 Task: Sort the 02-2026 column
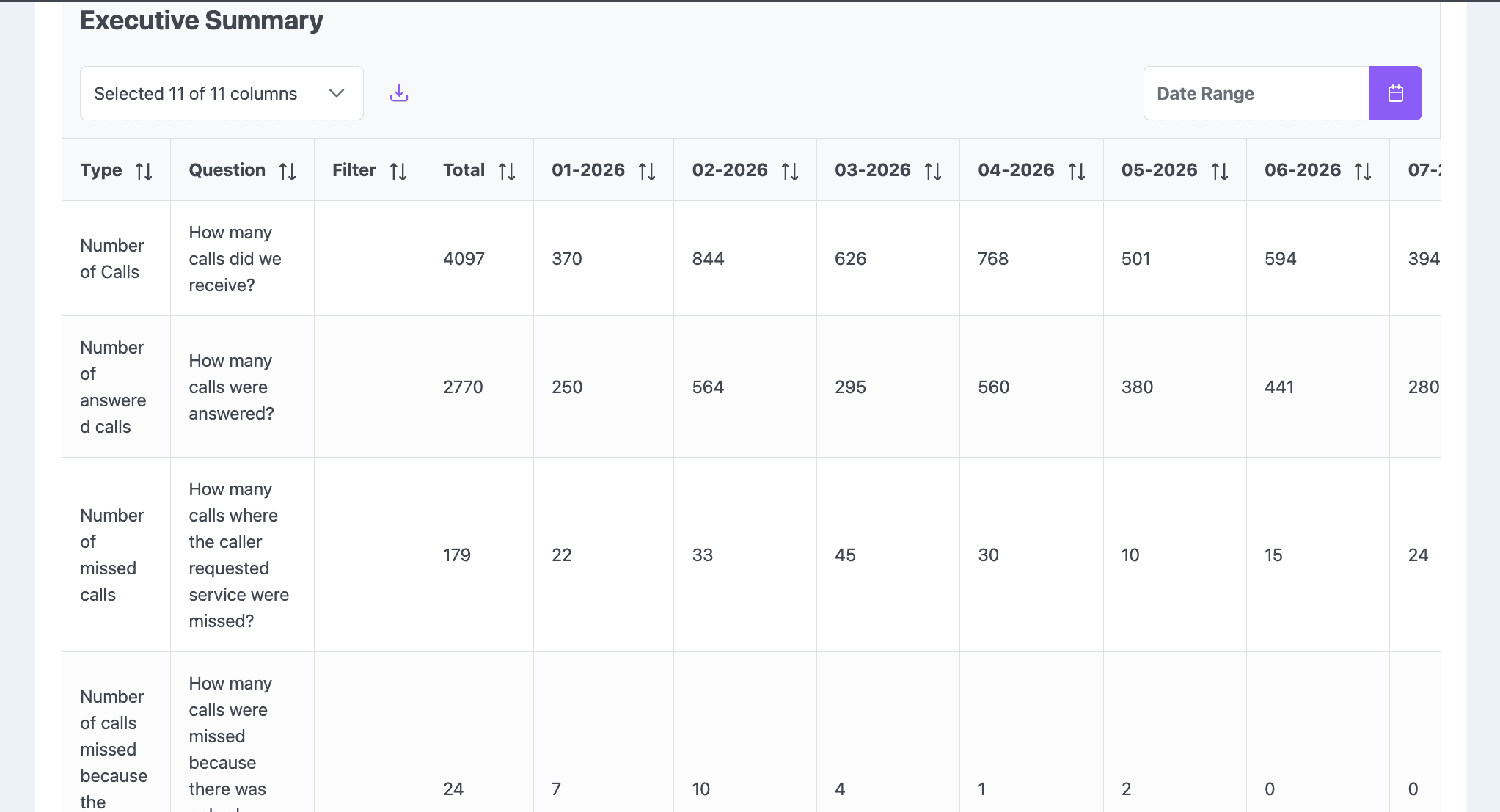(790, 171)
